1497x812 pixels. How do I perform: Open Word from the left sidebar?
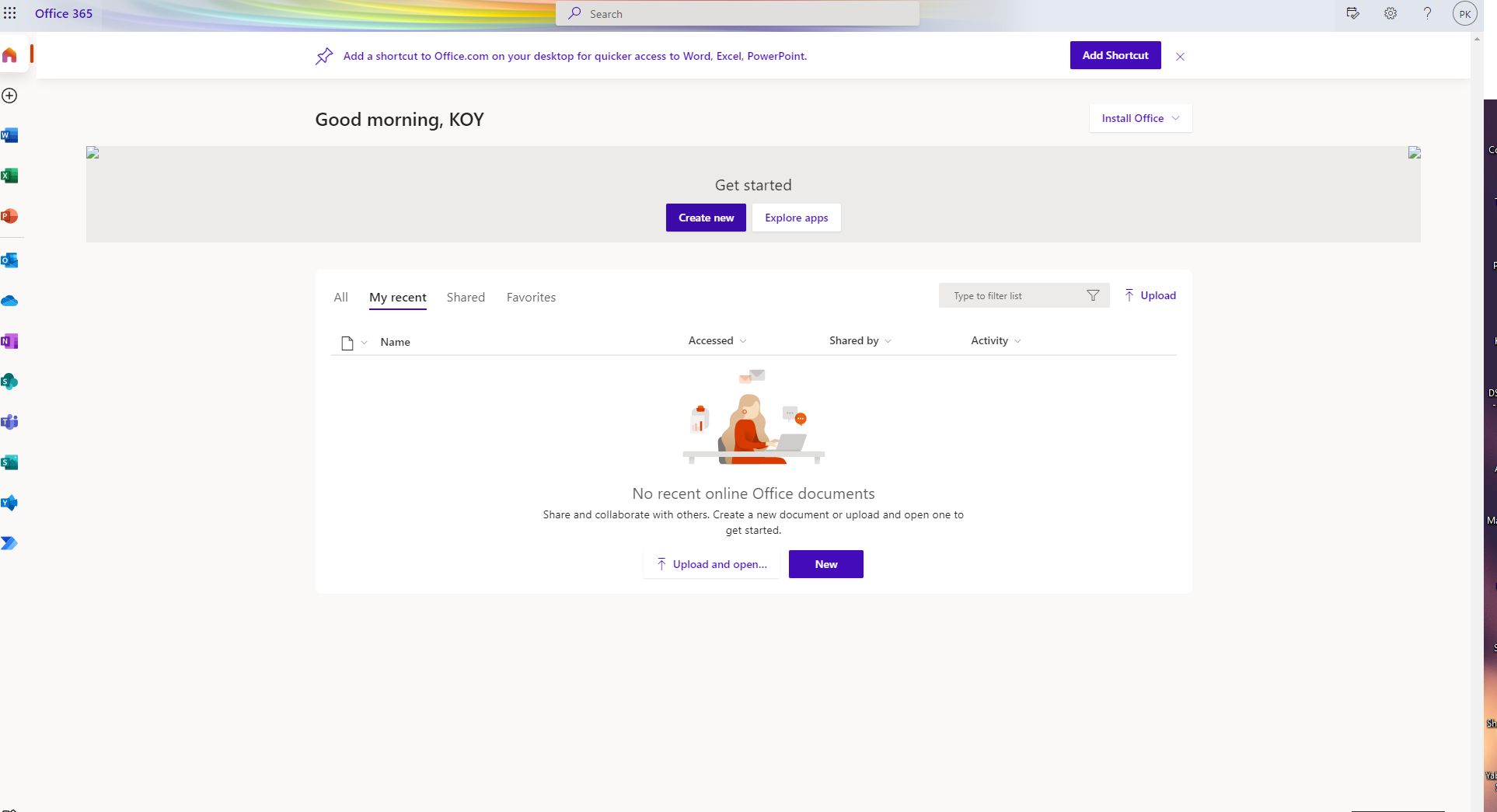tap(10, 135)
